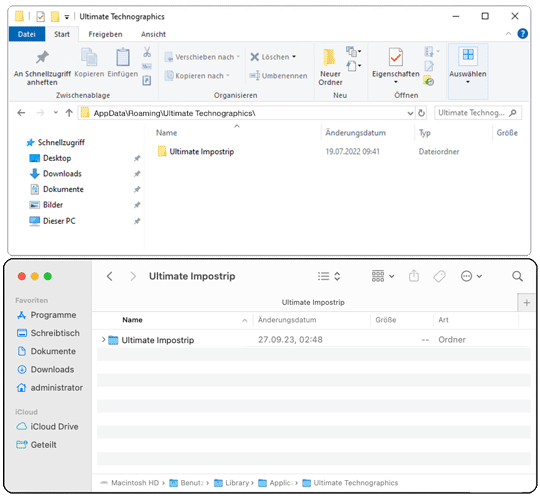Switch to the Freigeben ribbon tab

105,34
